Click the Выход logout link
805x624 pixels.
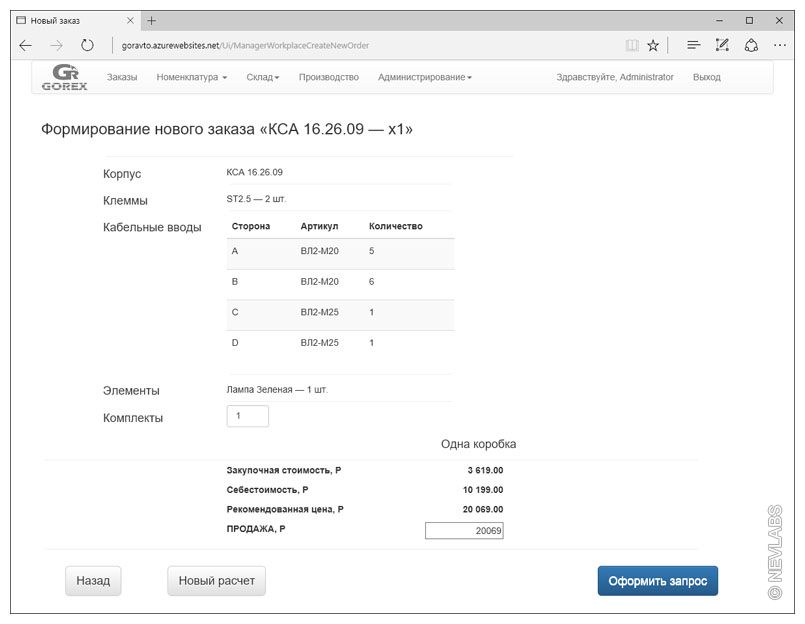[706, 77]
